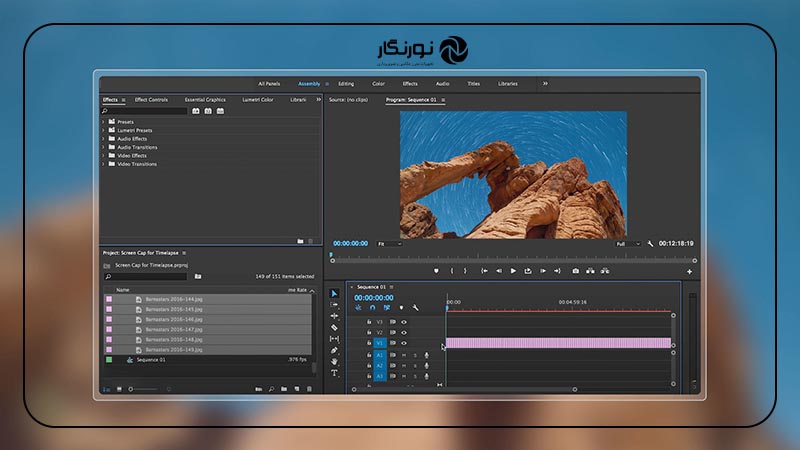Image resolution: width=800 pixels, height=450 pixels.
Task: Open Timeline display settings wrench
Action: coord(415,308)
